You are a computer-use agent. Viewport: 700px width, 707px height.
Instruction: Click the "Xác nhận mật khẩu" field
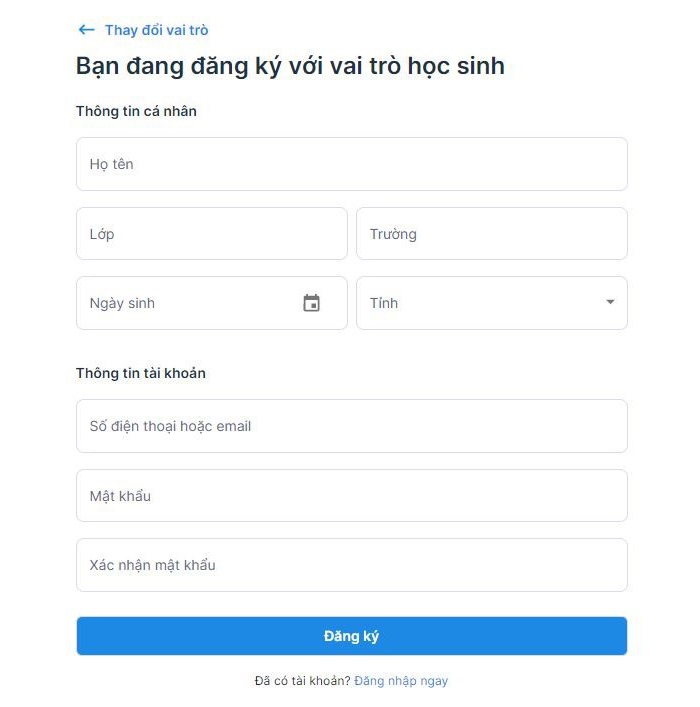click(x=351, y=565)
